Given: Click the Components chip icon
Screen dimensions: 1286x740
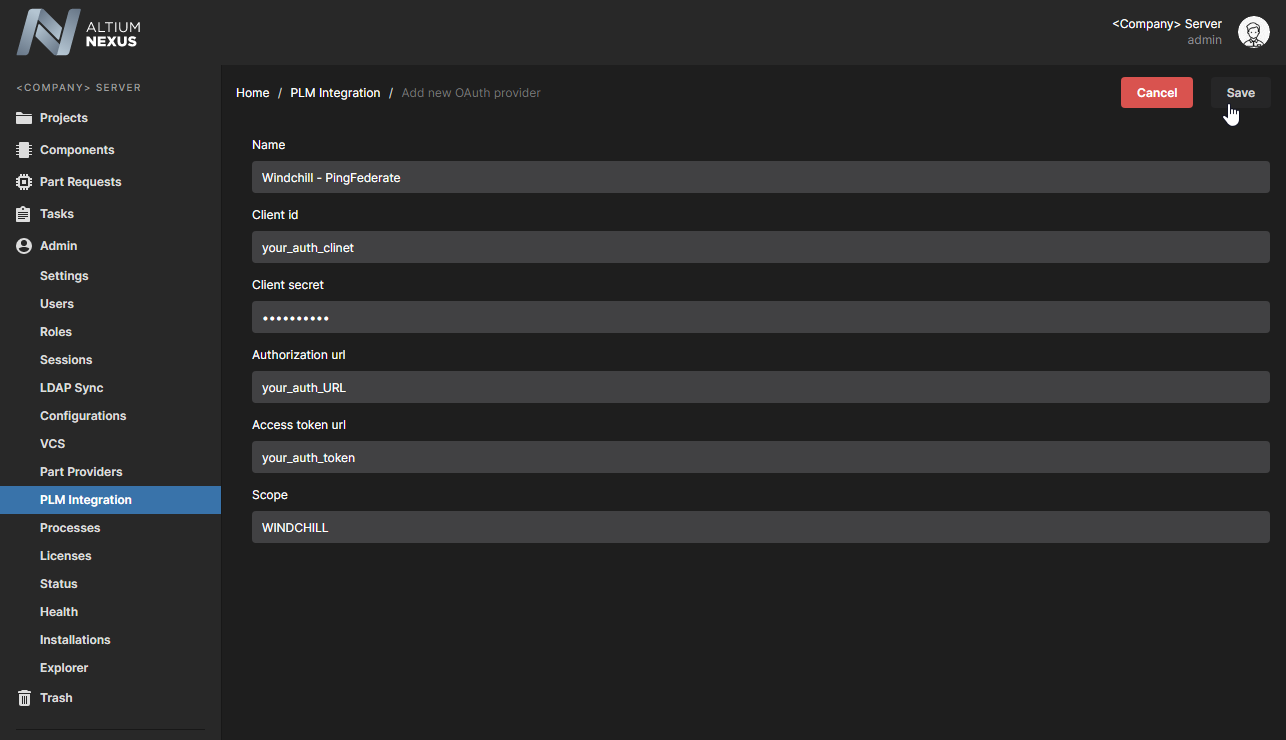Looking at the screenshot, I should (24, 150).
